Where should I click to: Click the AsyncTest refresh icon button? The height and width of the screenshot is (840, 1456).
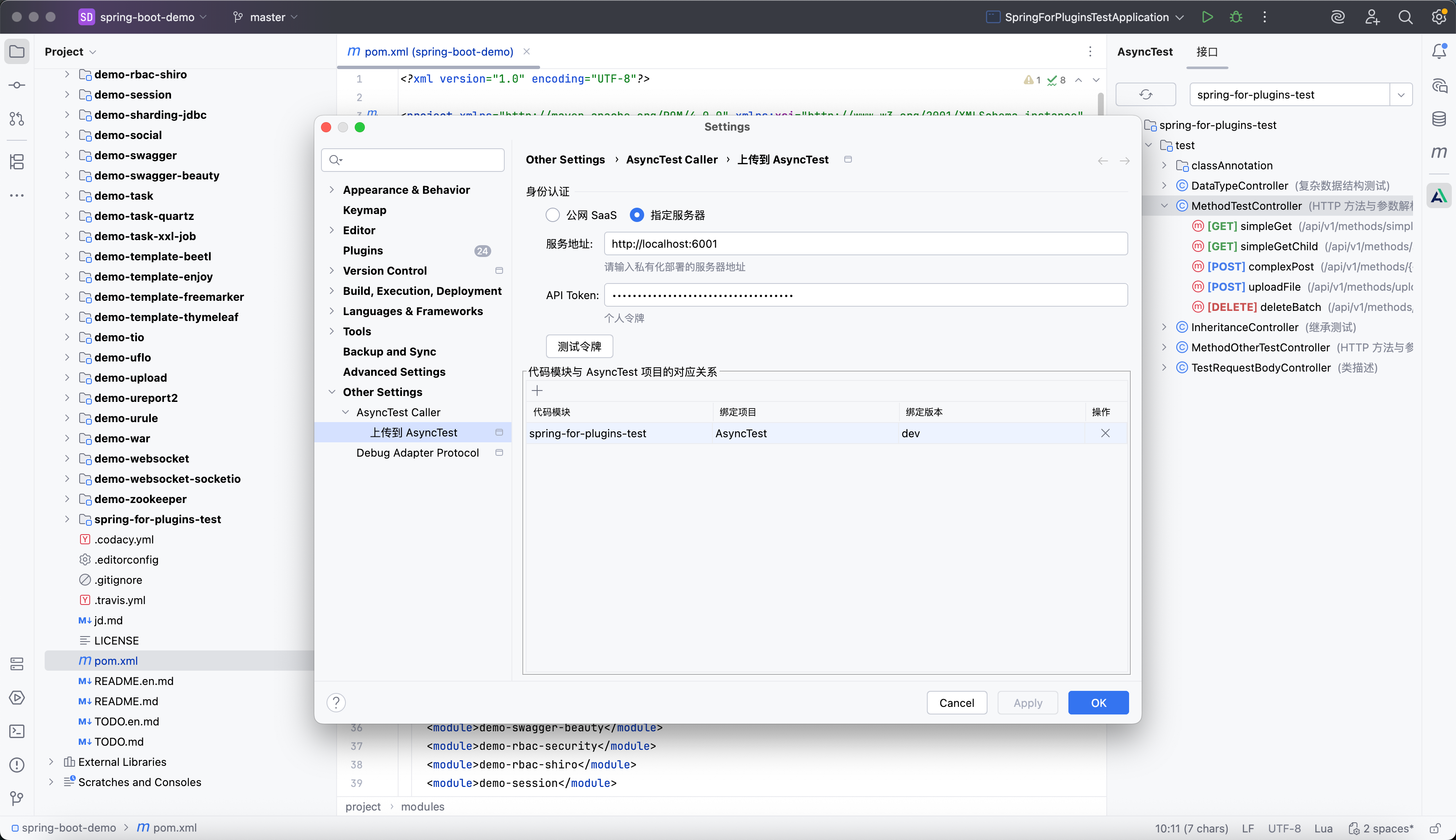[1146, 95]
